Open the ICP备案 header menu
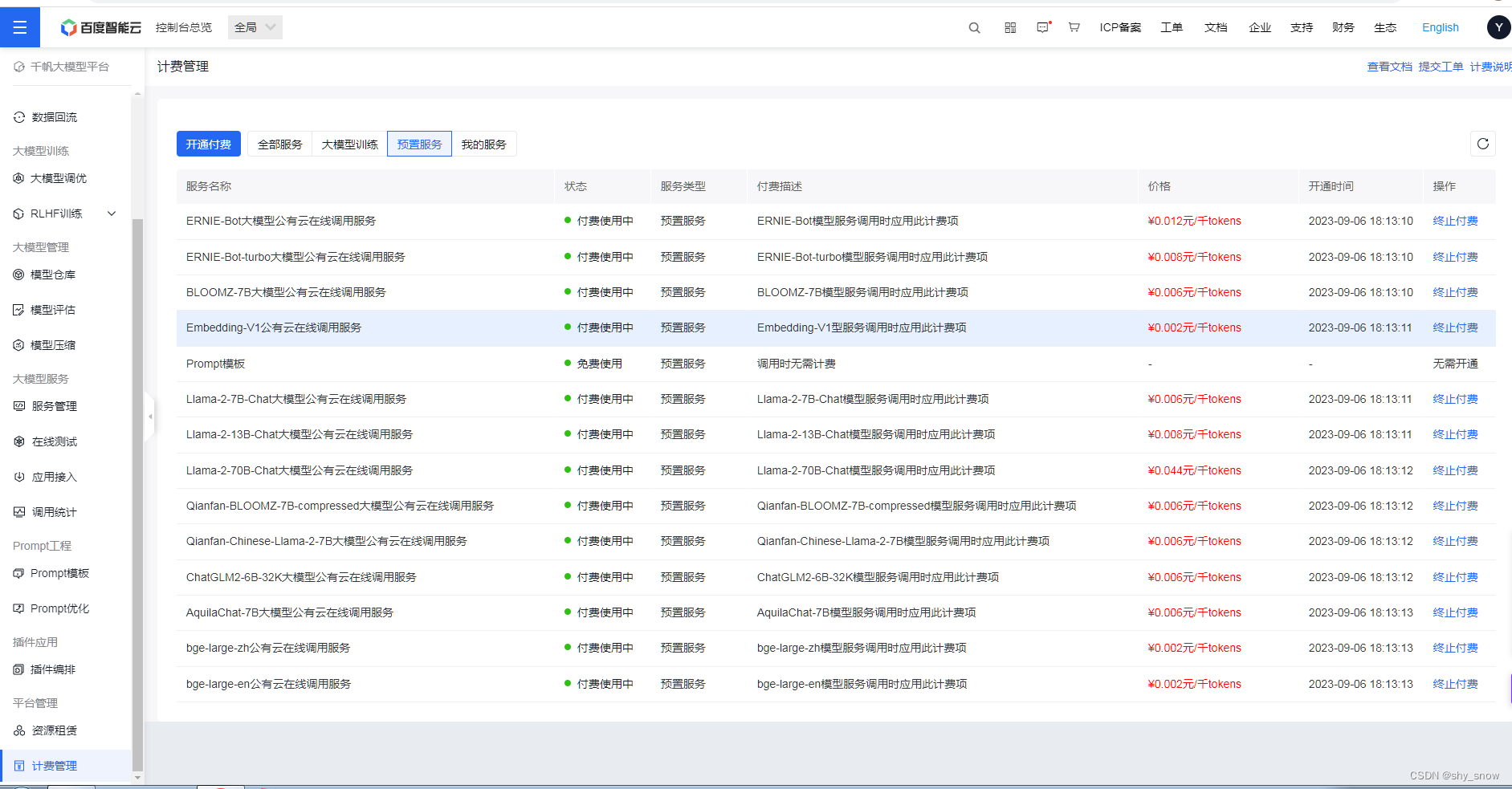The image size is (1512, 789). [1120, 27]
